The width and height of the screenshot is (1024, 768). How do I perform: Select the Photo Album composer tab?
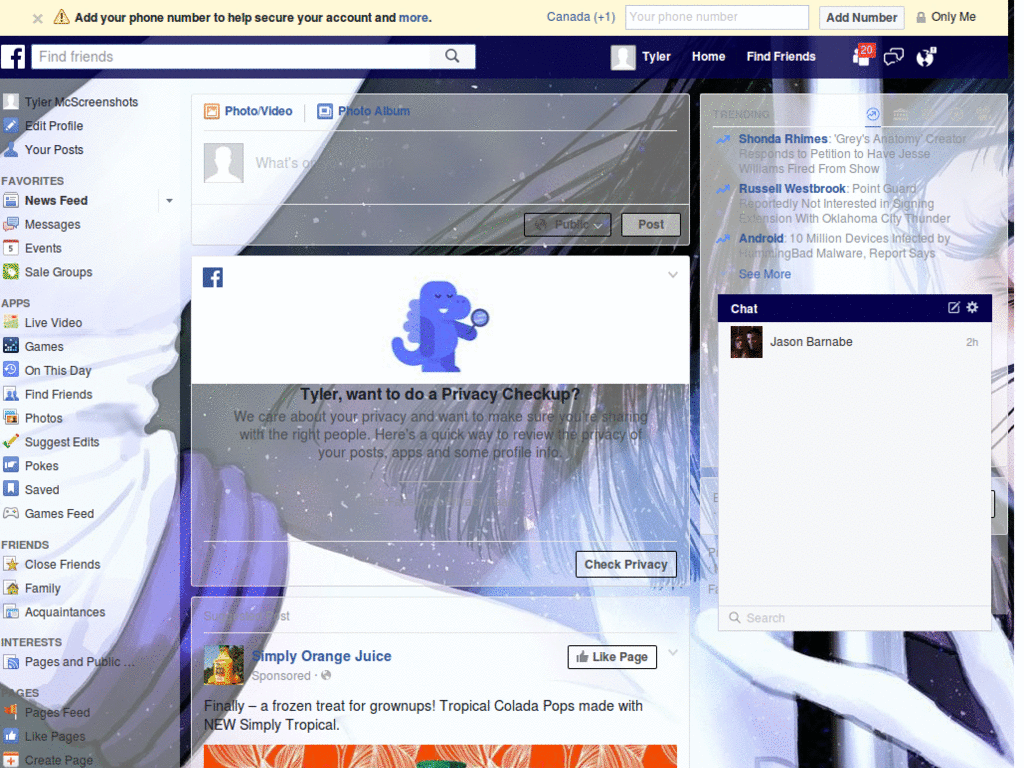click(x=364, y=112)
